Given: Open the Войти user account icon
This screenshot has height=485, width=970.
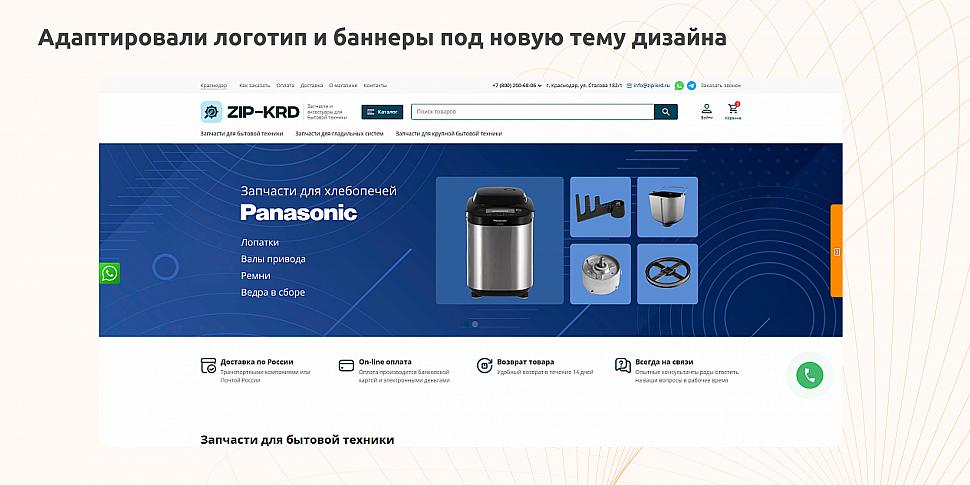Looking at the screenshot, I should (x=706, y=111).
